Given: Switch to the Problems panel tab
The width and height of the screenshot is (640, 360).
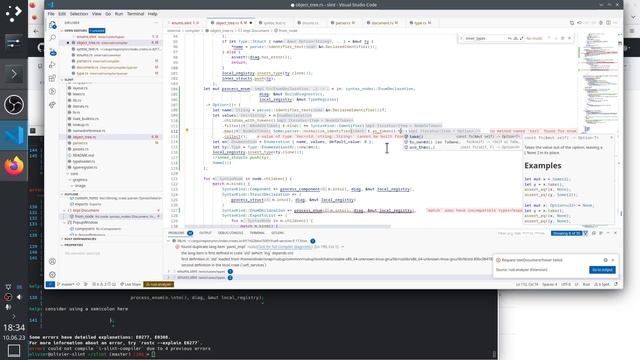Looking at the screenshot, I should click(x=180, y=233).
